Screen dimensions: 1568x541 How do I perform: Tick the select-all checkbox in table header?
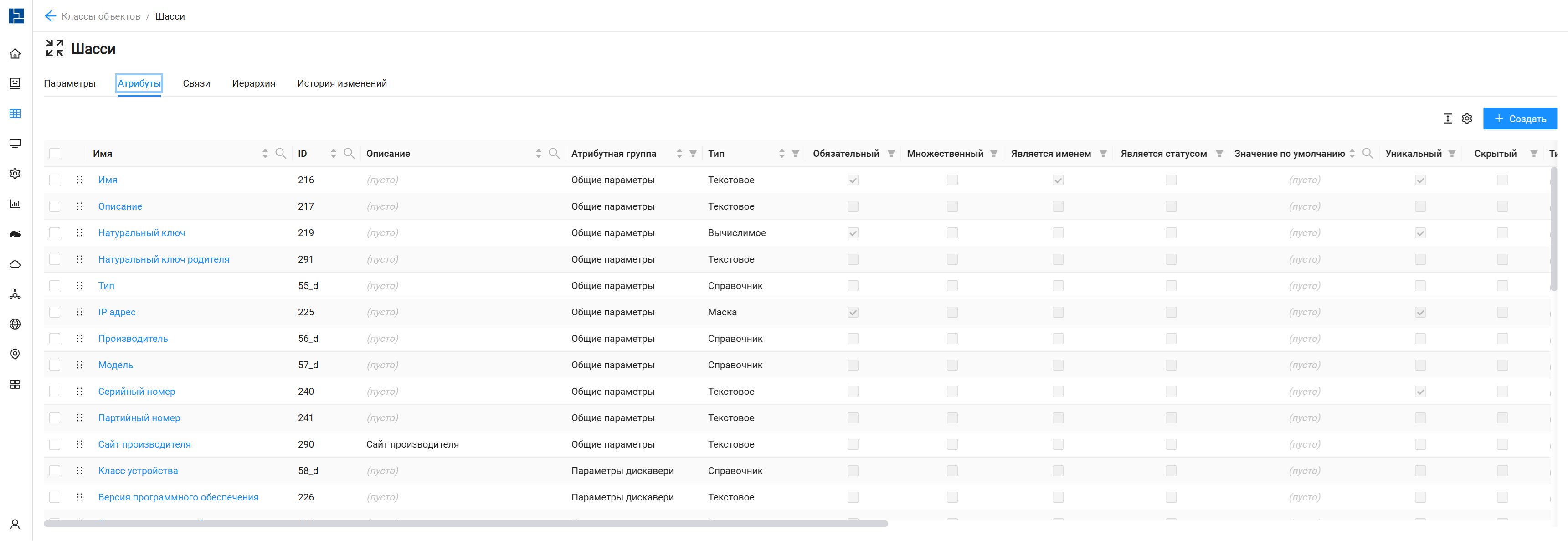point(55,154)
